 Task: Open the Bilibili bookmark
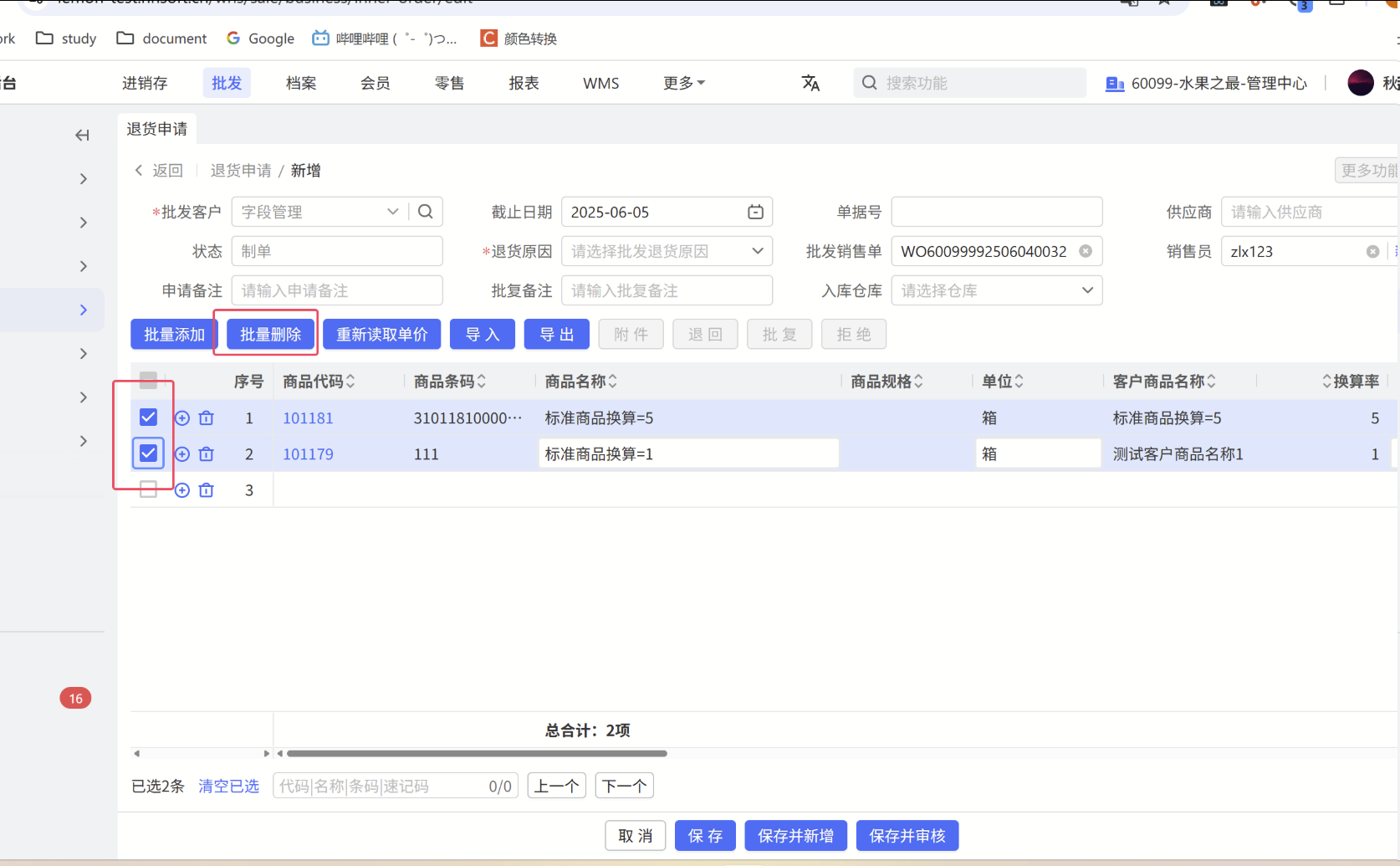385,38
